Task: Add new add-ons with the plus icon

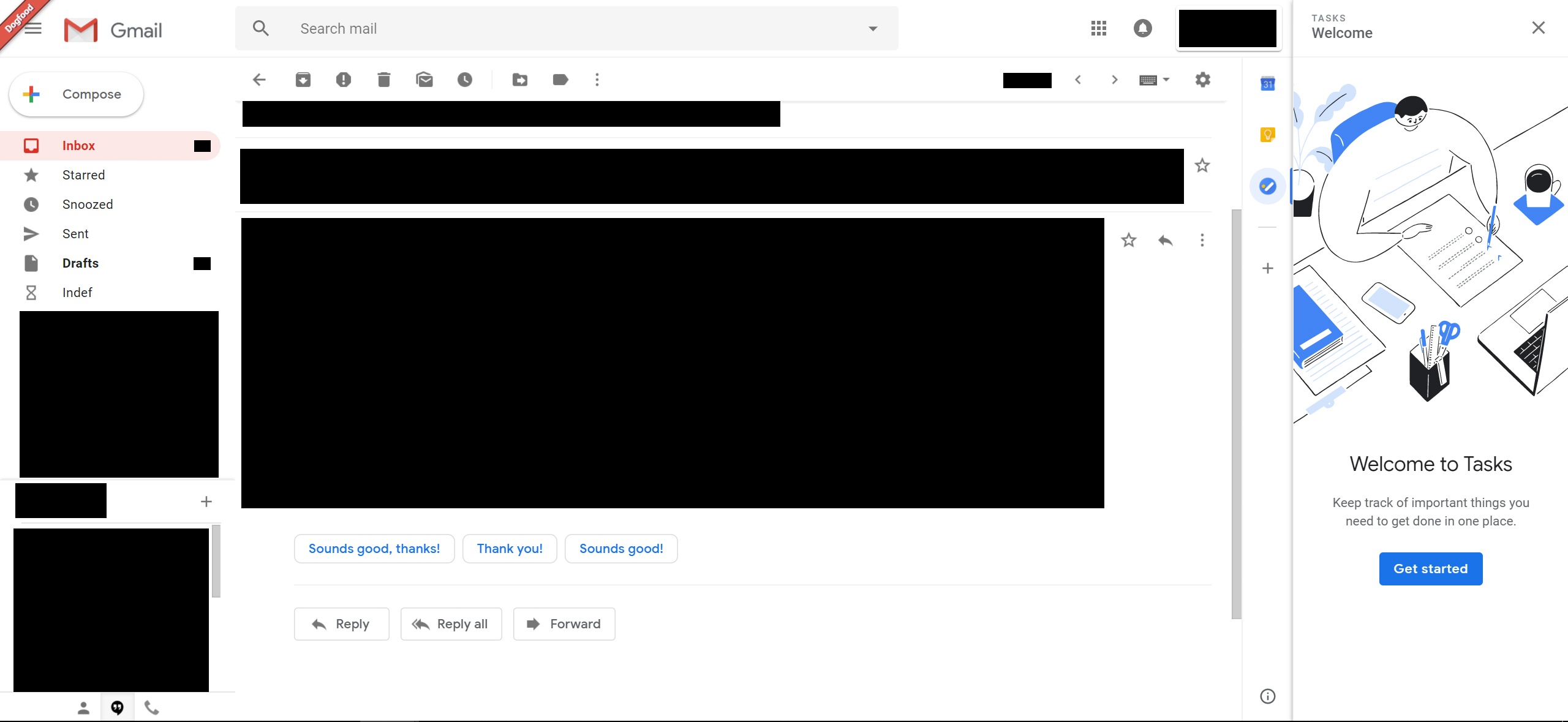Action: pyautogui.click(x=1268, y=268)
